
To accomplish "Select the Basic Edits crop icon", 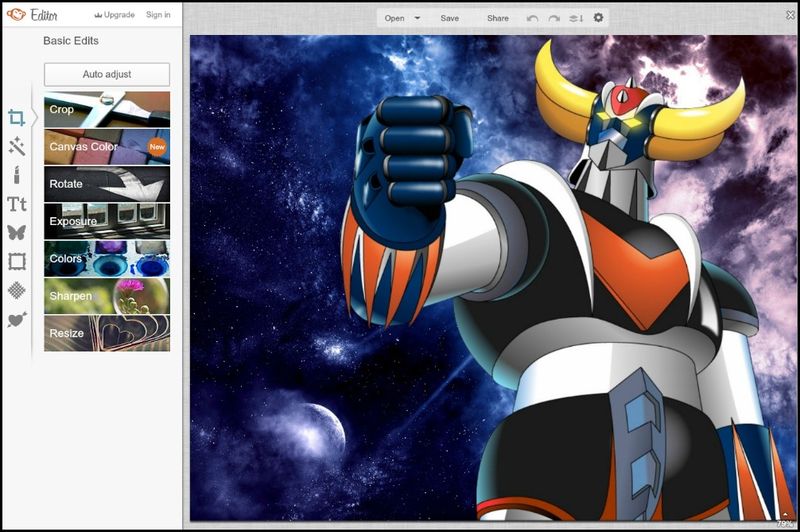I will click(x=16, y=118).
